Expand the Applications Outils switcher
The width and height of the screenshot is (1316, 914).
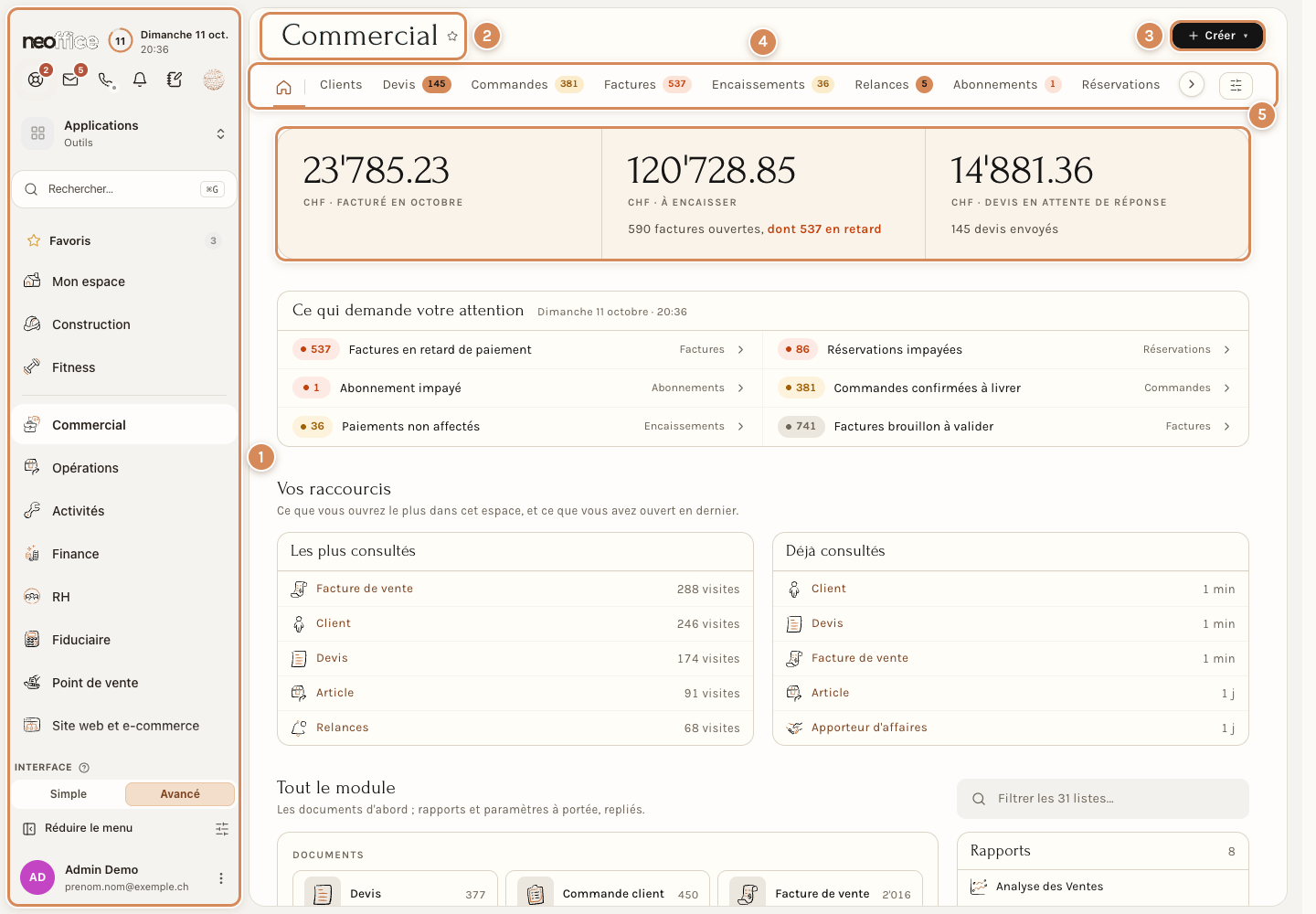pyautogui.click(x=124, y=133)
